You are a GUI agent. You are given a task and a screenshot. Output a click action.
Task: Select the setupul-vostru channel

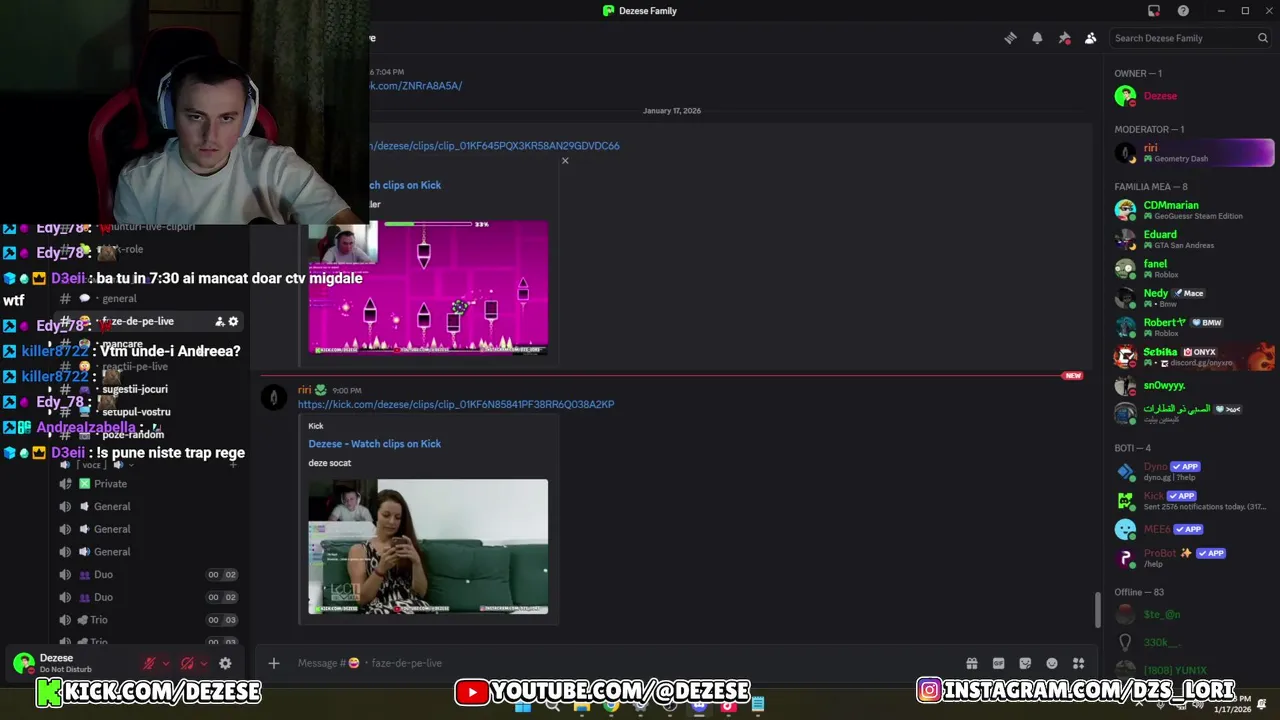coord(150,412)
